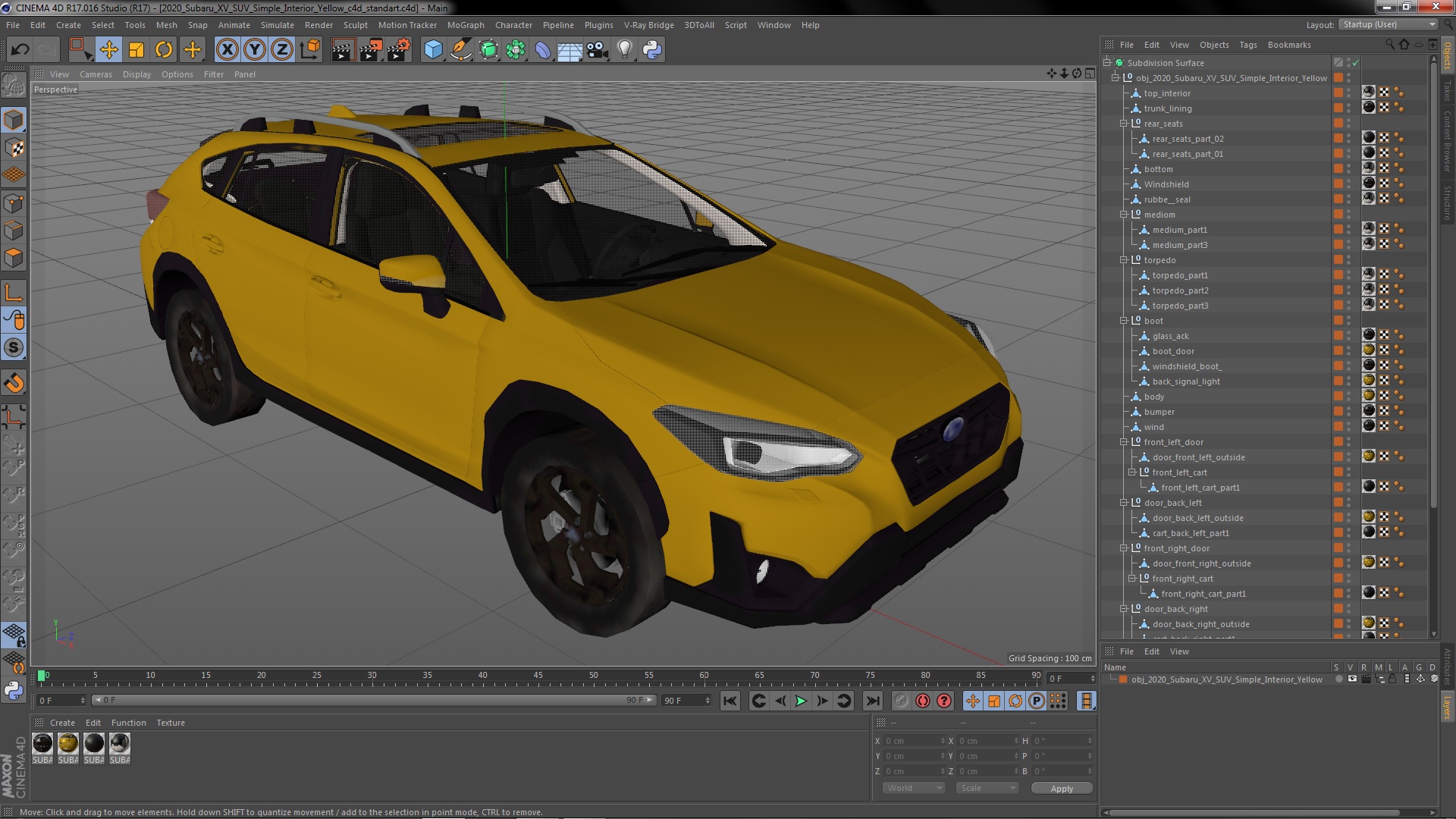The height and width of the screenshot is (819, 1456).
Task: Click the Array modeling object icon
Action: tap(516, 50)
